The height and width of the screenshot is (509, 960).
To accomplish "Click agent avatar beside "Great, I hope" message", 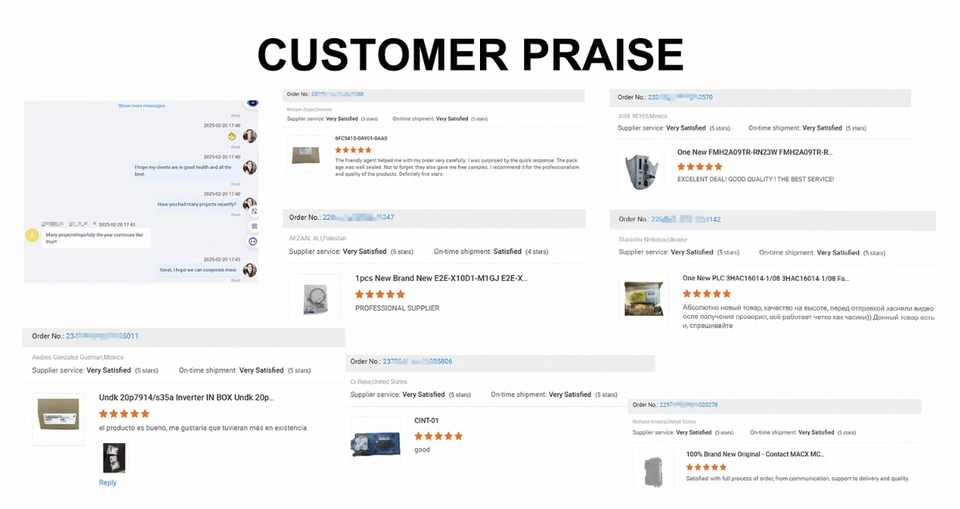I will 249,270.
